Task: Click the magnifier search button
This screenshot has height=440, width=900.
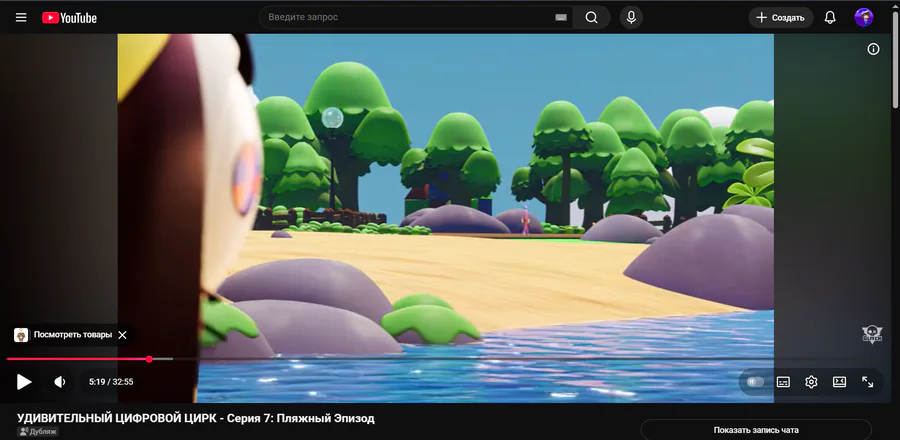Action: coord(592,17)
